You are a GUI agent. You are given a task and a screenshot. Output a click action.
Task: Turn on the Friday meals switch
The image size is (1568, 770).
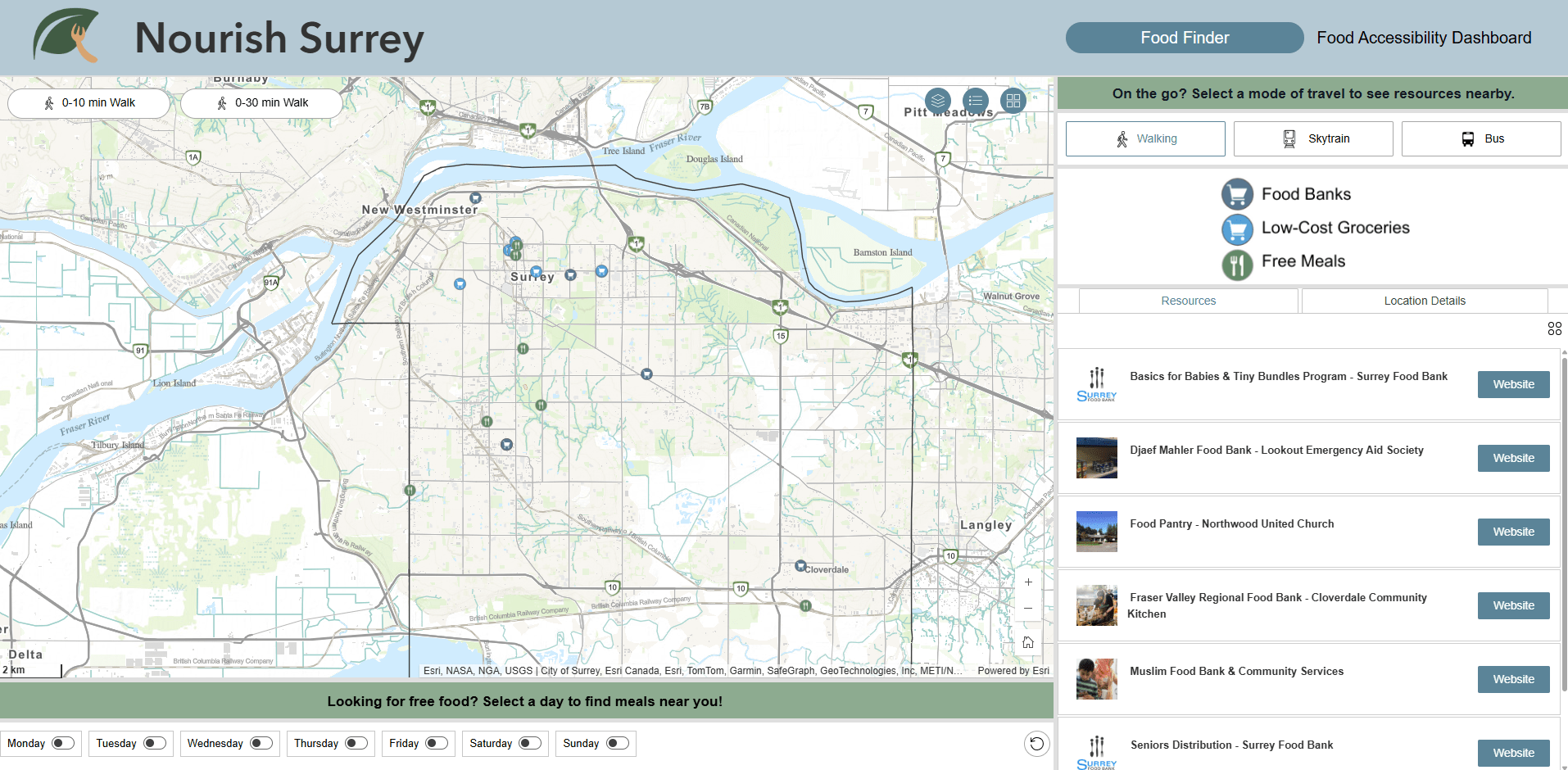click(x=437, y=743)
